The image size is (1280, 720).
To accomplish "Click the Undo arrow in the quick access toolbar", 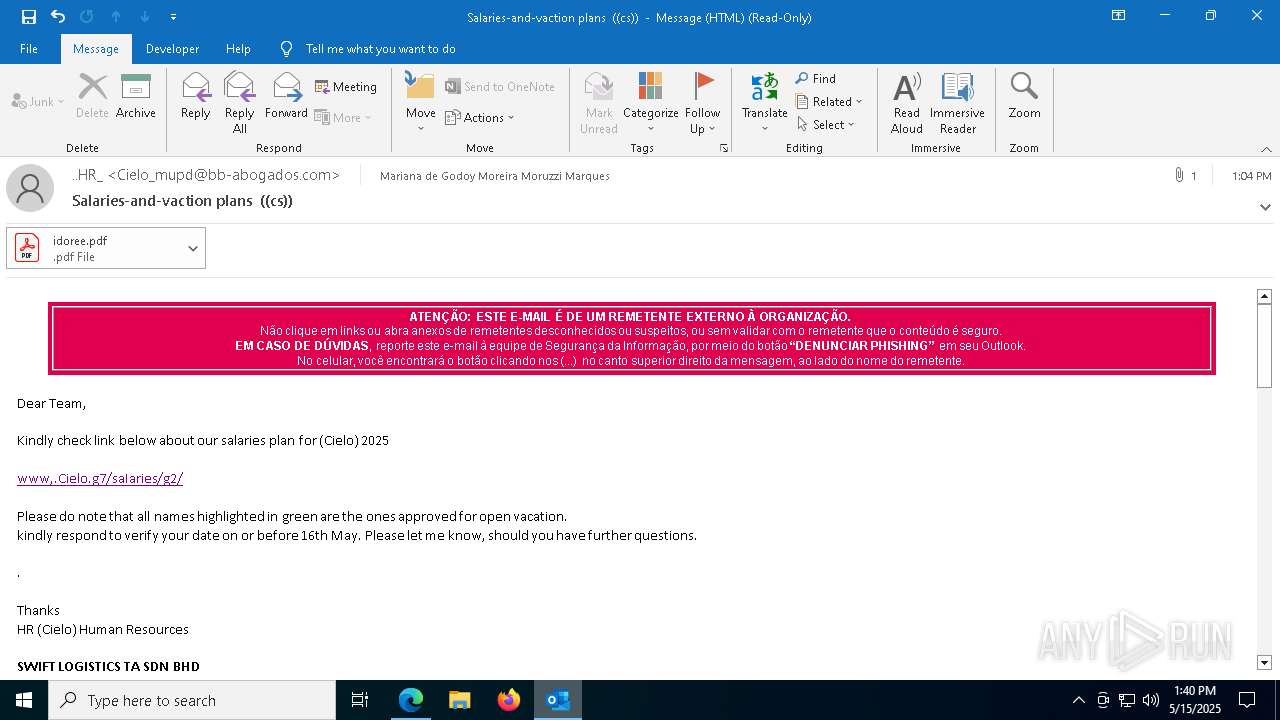I will click(58, 17).
